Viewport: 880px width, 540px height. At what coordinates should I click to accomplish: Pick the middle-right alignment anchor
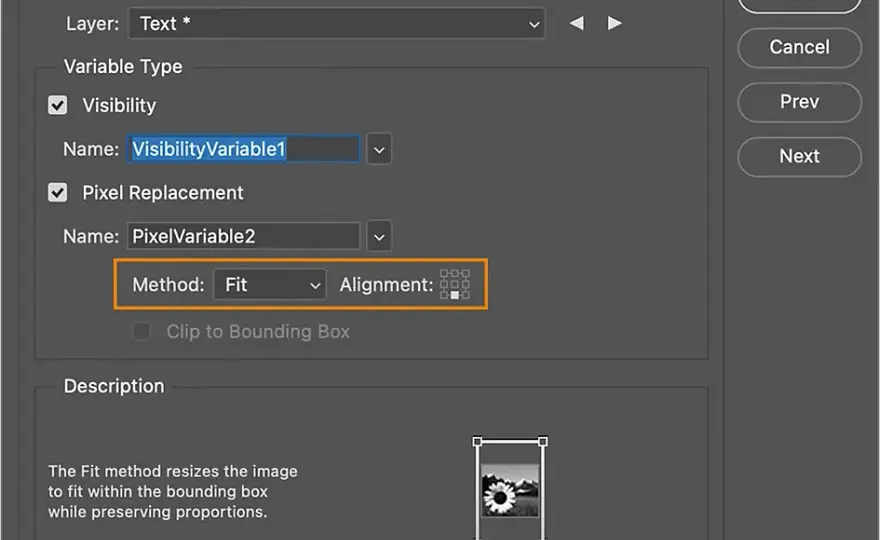[x=466, y=284]
